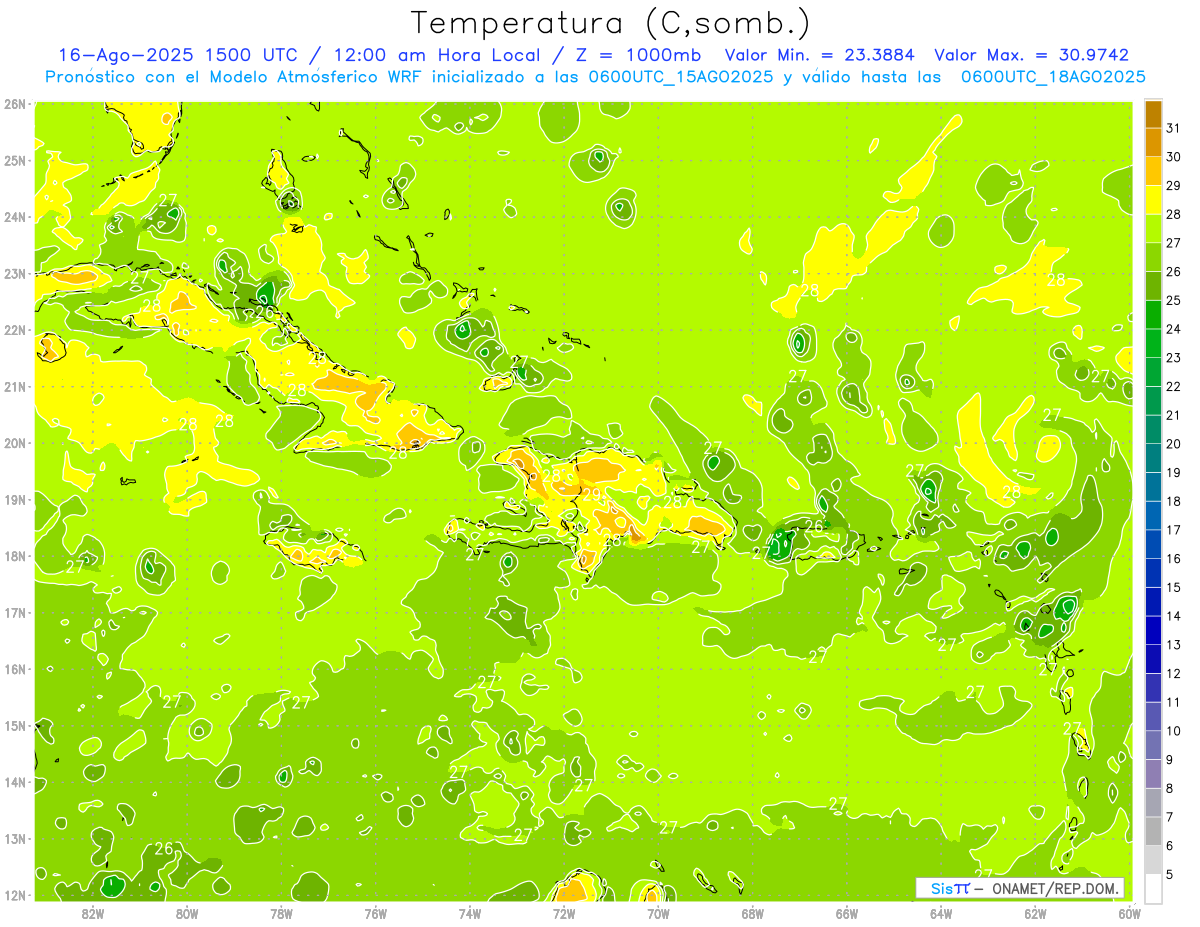This screenshot has height=927, width=1200.
Task: Click the "80W" longitude axis label
Action: point(187,914)
